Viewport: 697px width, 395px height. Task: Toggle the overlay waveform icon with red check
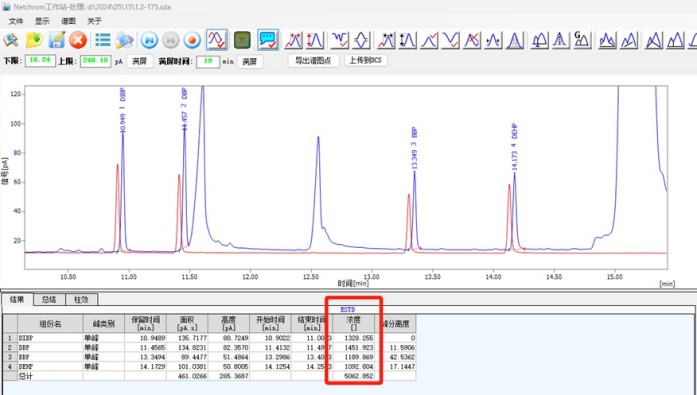[x=217, y=40]
